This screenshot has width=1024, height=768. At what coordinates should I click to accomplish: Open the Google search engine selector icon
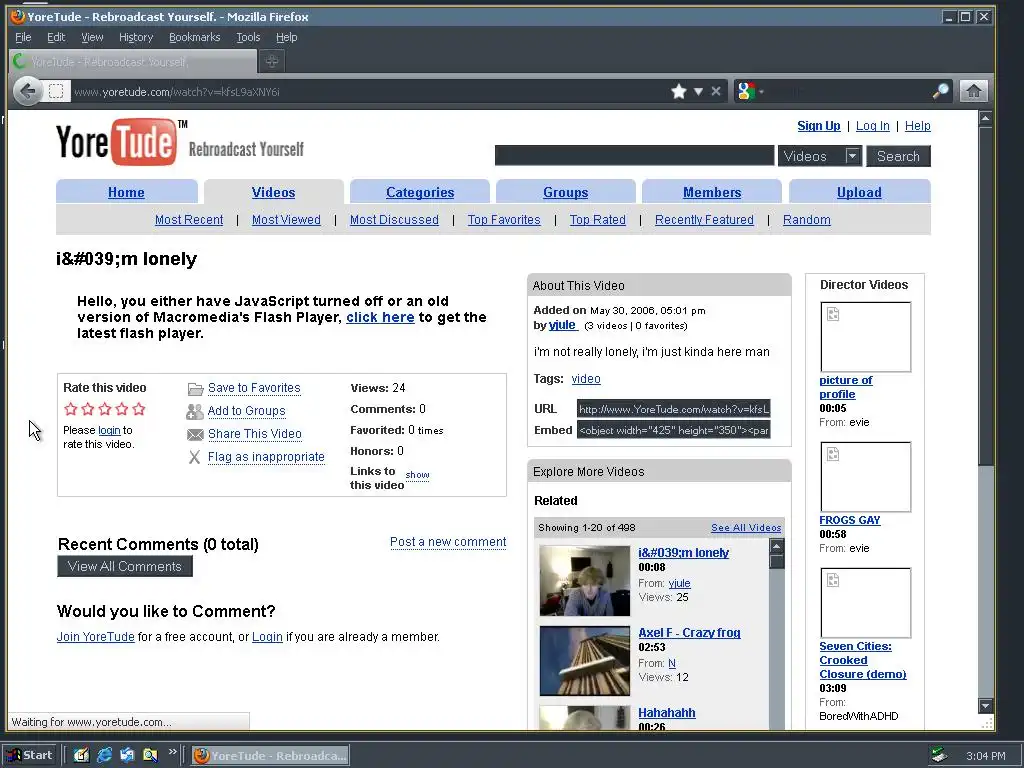(x=746, y=91)
